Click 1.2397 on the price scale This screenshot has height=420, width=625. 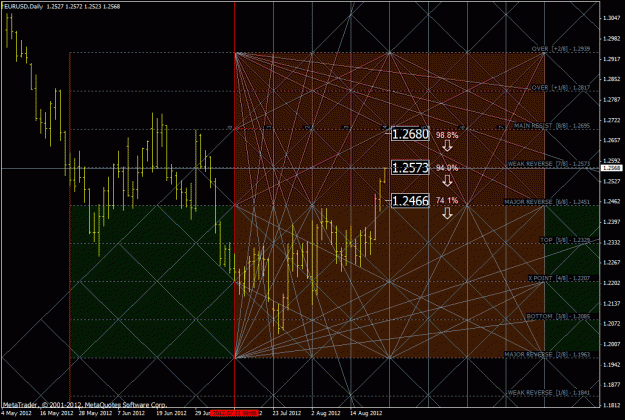click(x=612, y=222)
